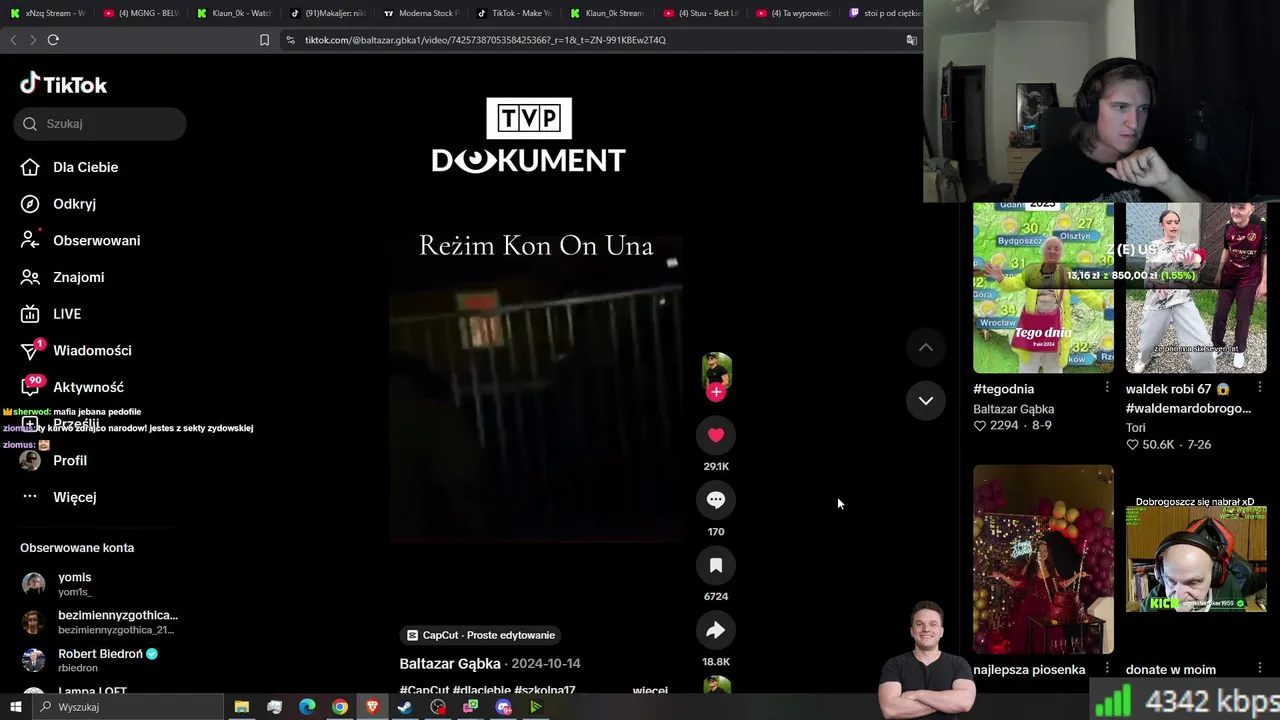The image size is (1280, 720).
Task: Switch to stoi p od ciężkie Twitch tab
Action: click(885, 13)
